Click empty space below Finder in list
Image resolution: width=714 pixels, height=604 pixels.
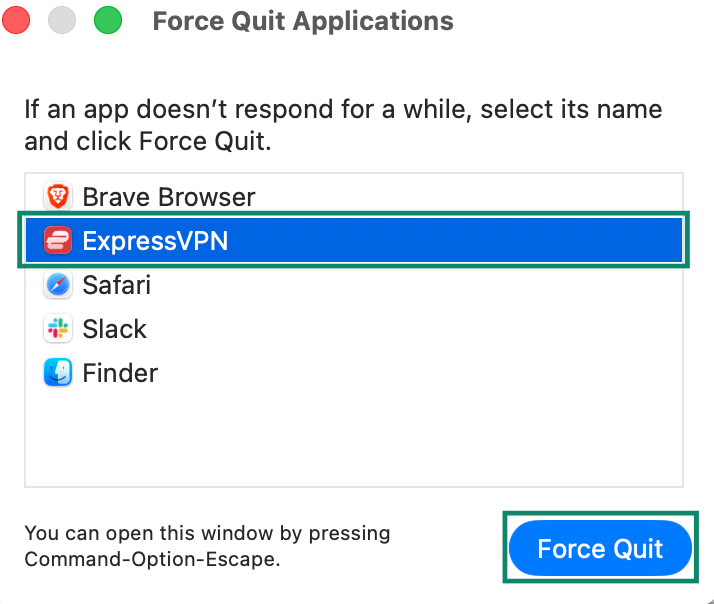(354, 437)
